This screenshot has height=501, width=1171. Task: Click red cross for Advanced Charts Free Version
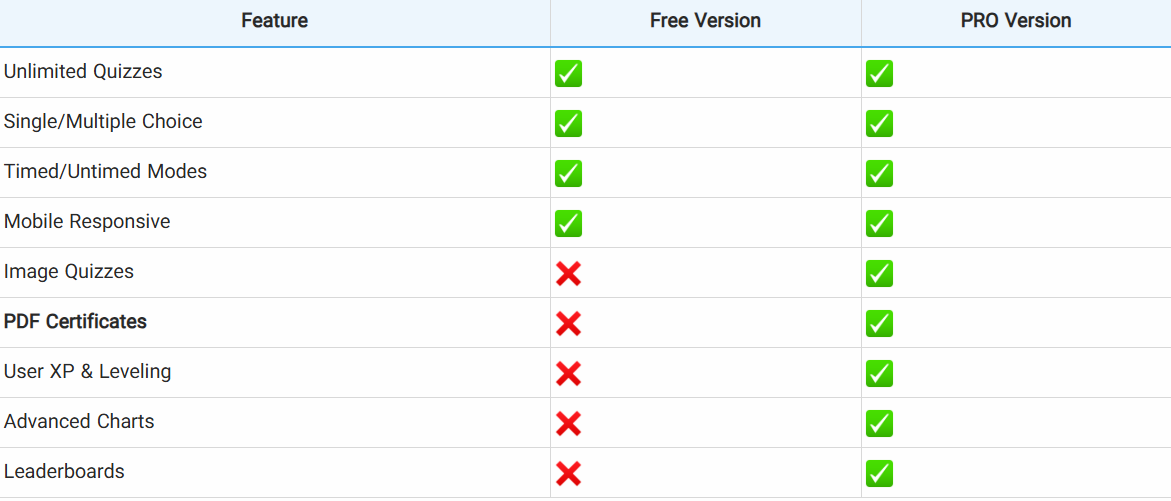(x=568, y=423)
